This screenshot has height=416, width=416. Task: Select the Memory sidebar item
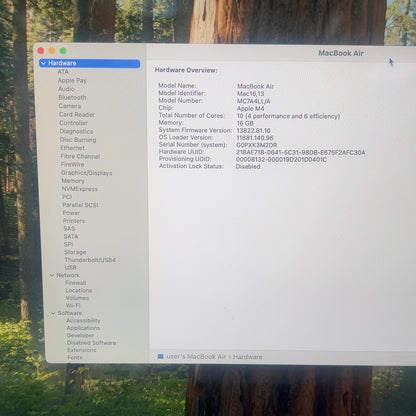pos(73,181)
